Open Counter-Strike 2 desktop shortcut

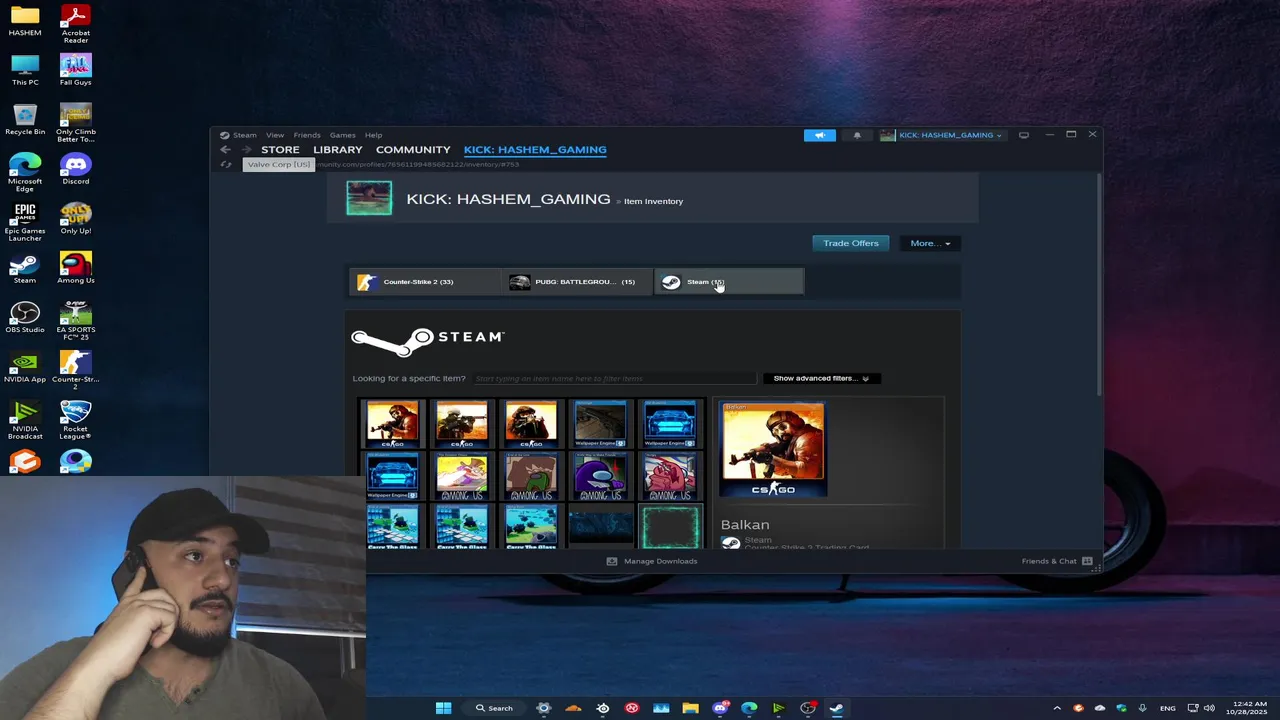[76, 370]
